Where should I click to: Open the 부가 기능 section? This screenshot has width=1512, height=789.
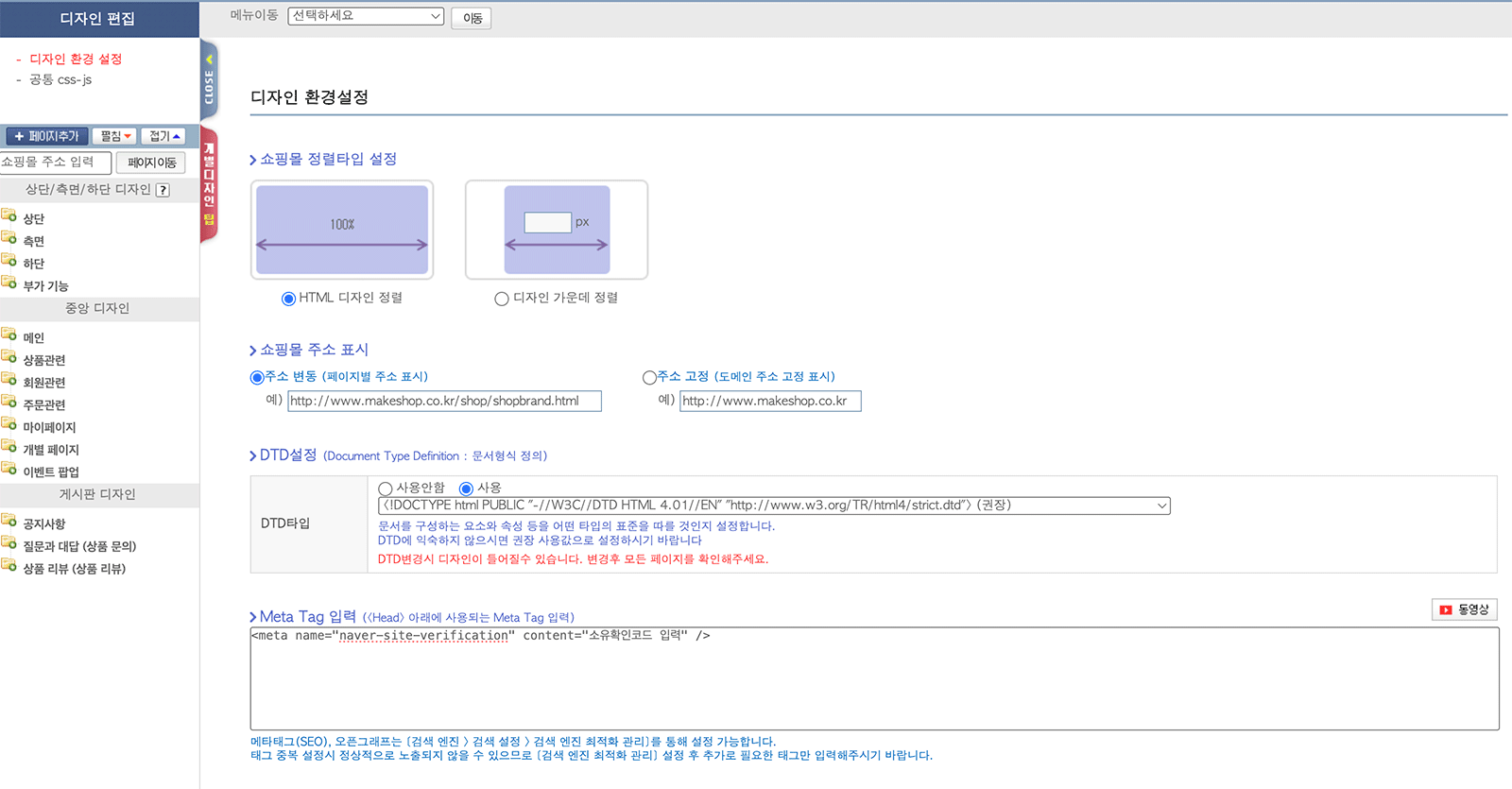point(45,285)
